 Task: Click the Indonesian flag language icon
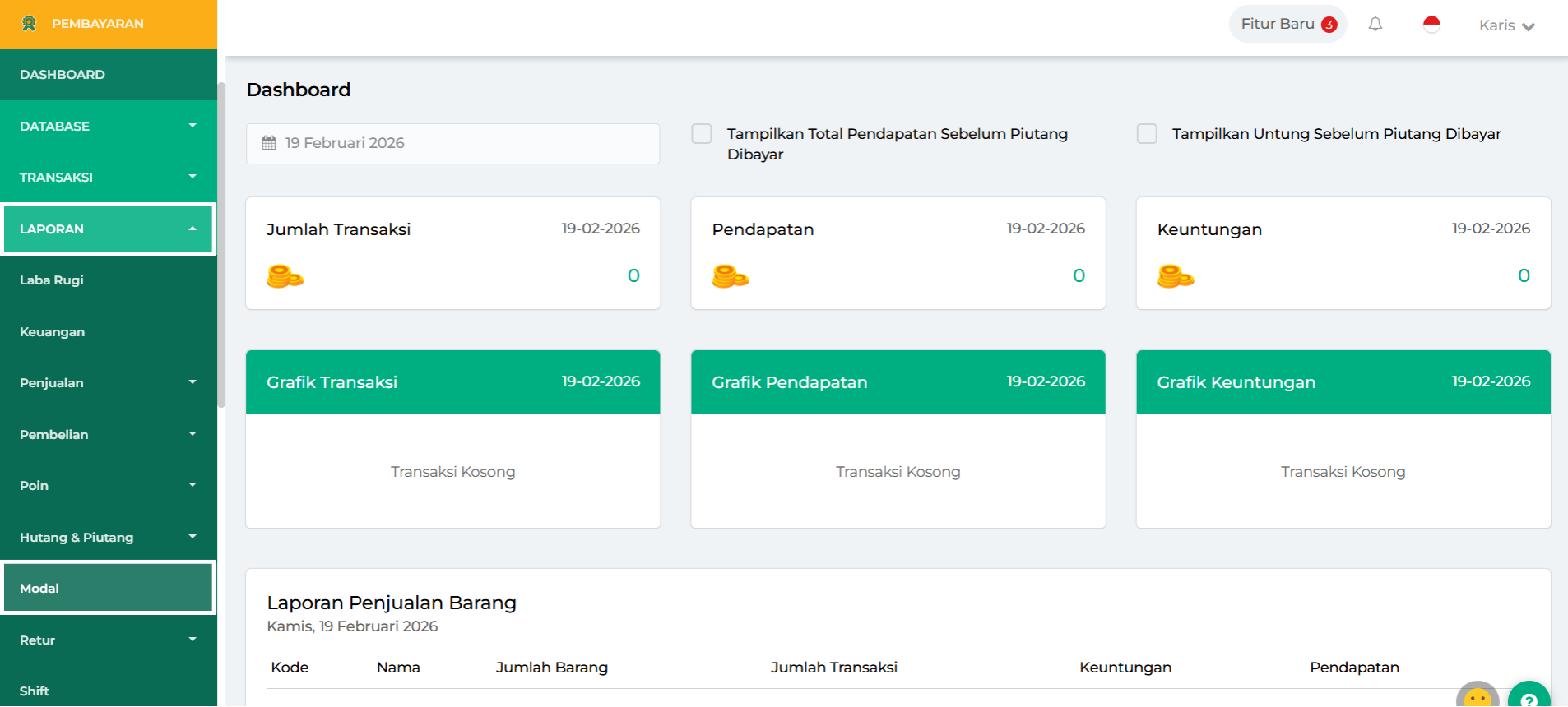click(1431, 25)
